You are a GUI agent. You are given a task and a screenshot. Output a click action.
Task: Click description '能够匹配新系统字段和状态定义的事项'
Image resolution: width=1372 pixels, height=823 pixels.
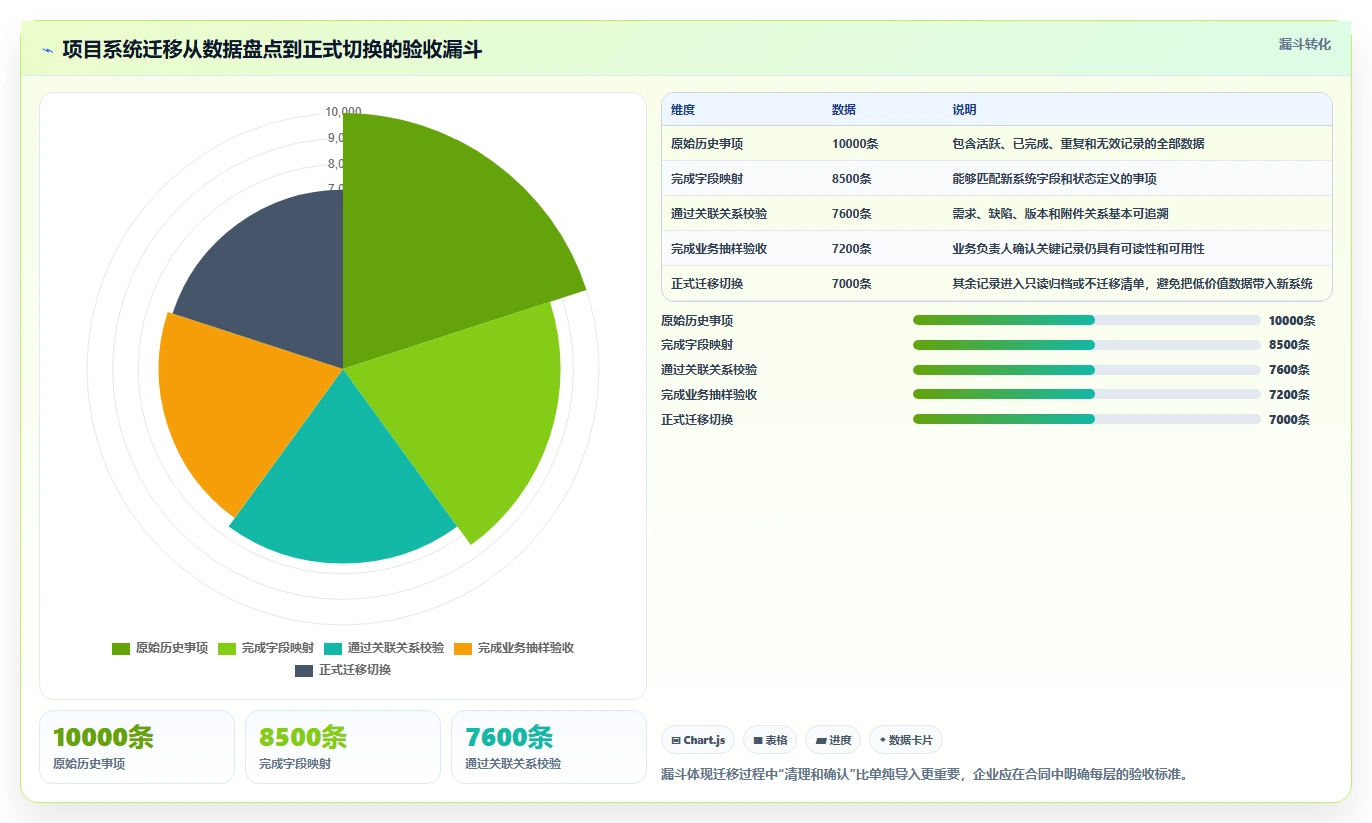click(1054, 179)
